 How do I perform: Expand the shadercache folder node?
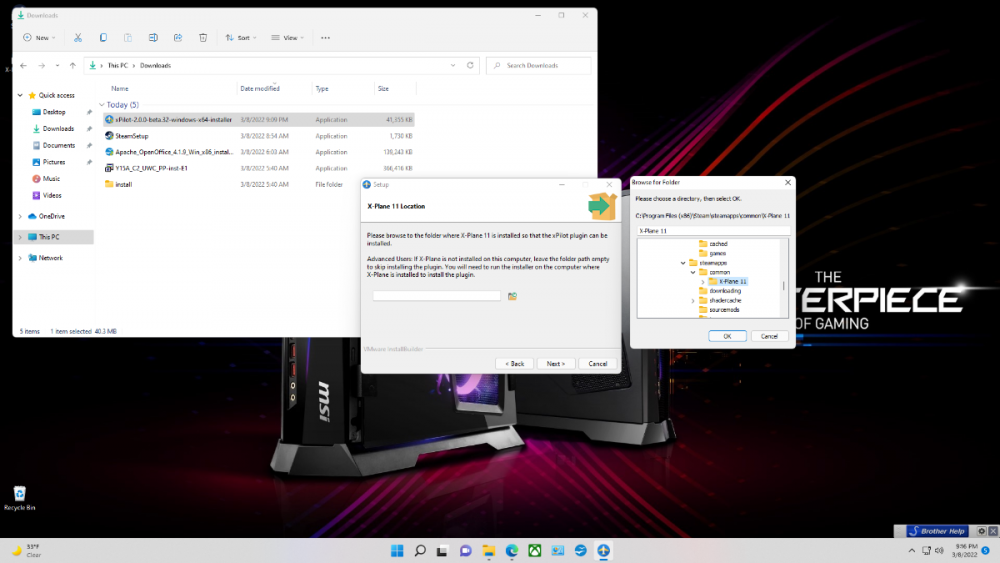tap(693, 300)
